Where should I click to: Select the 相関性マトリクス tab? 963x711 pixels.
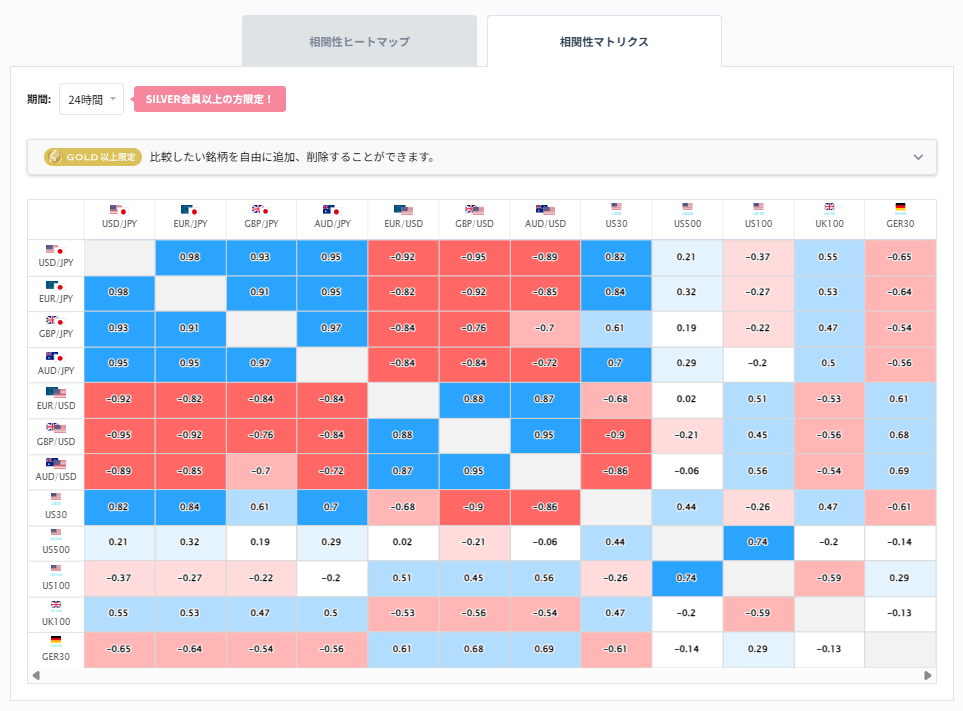(603, 40)
